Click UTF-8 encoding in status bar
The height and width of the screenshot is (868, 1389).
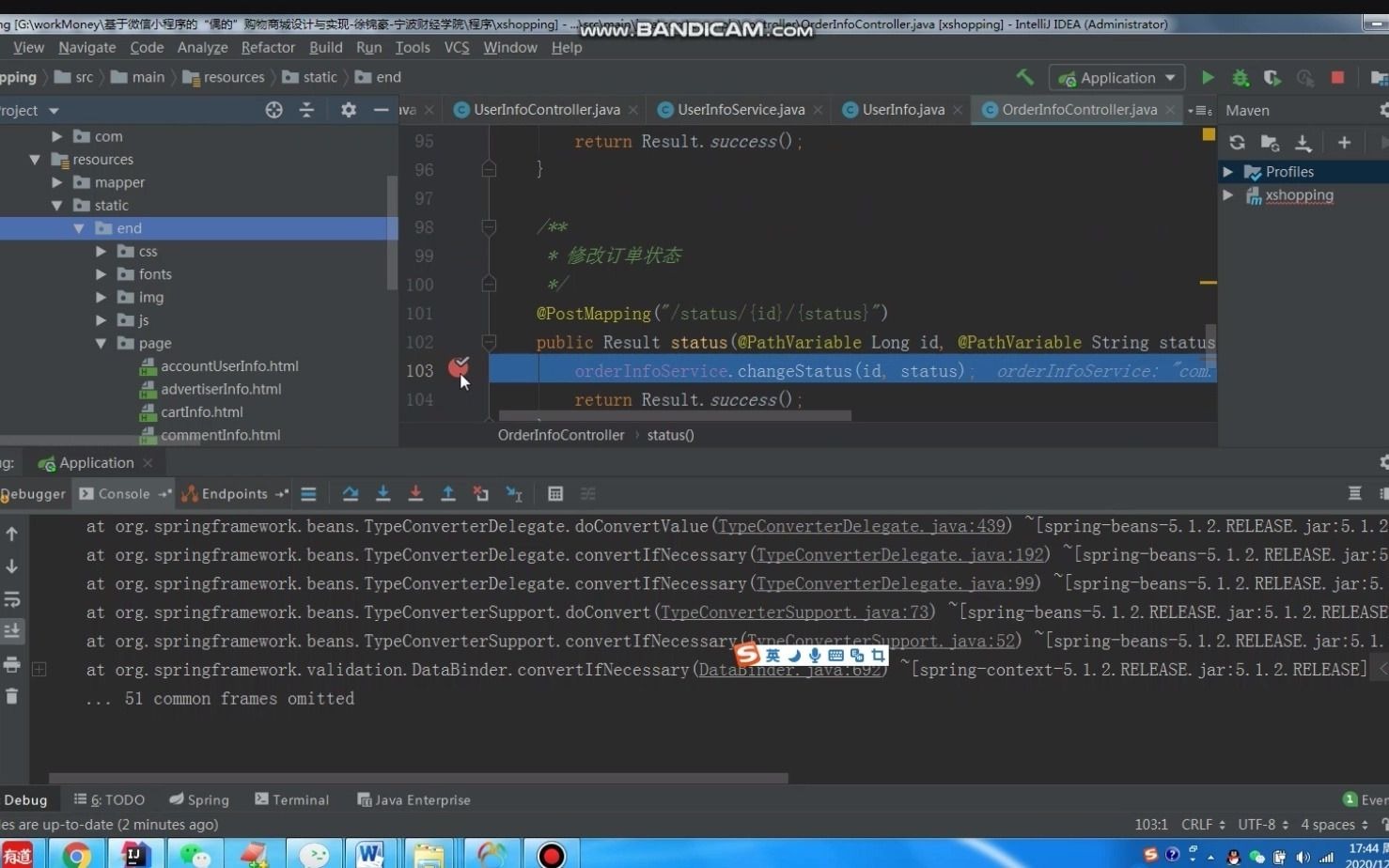(1263, 825)
